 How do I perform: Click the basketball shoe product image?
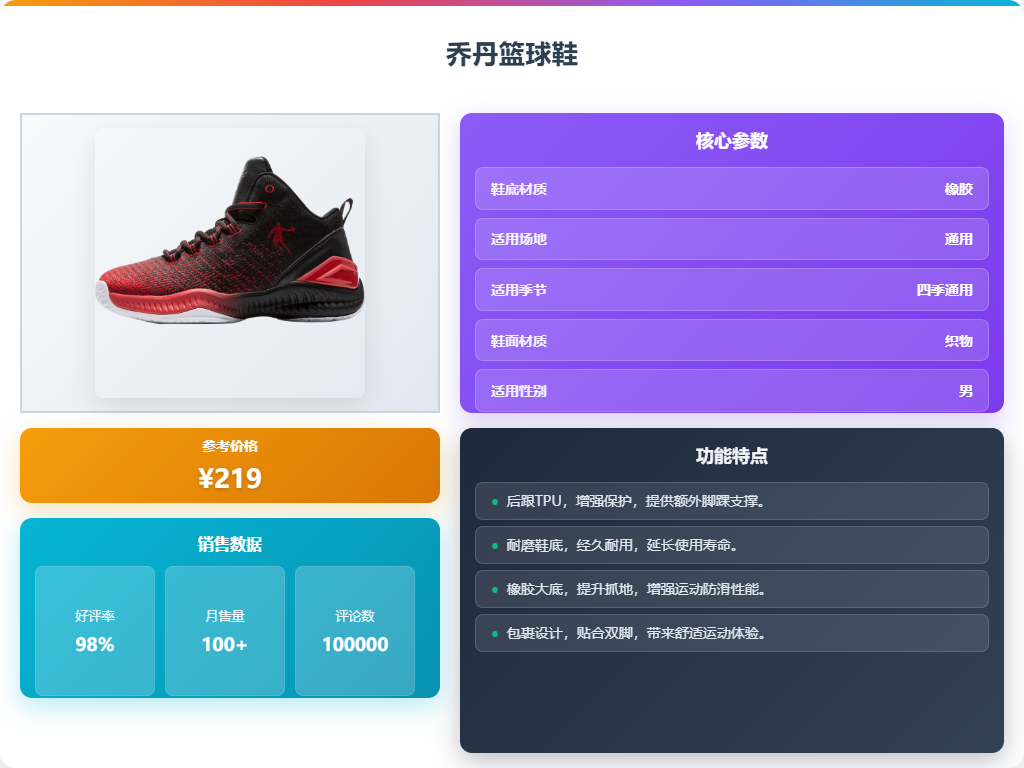[230, 263]
